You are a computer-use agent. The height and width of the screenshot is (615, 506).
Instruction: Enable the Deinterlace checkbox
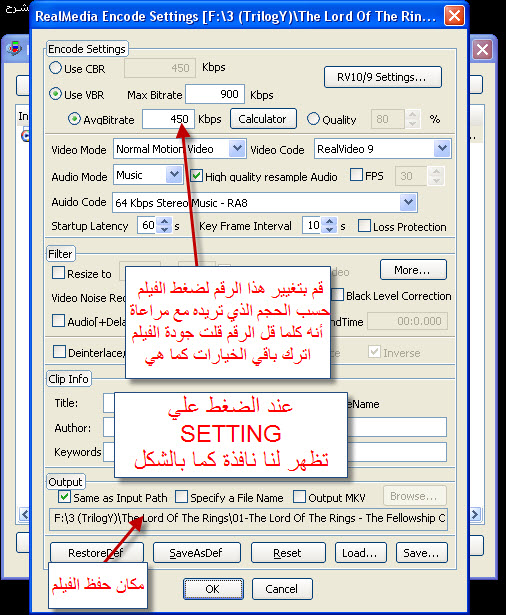[59, 352]
